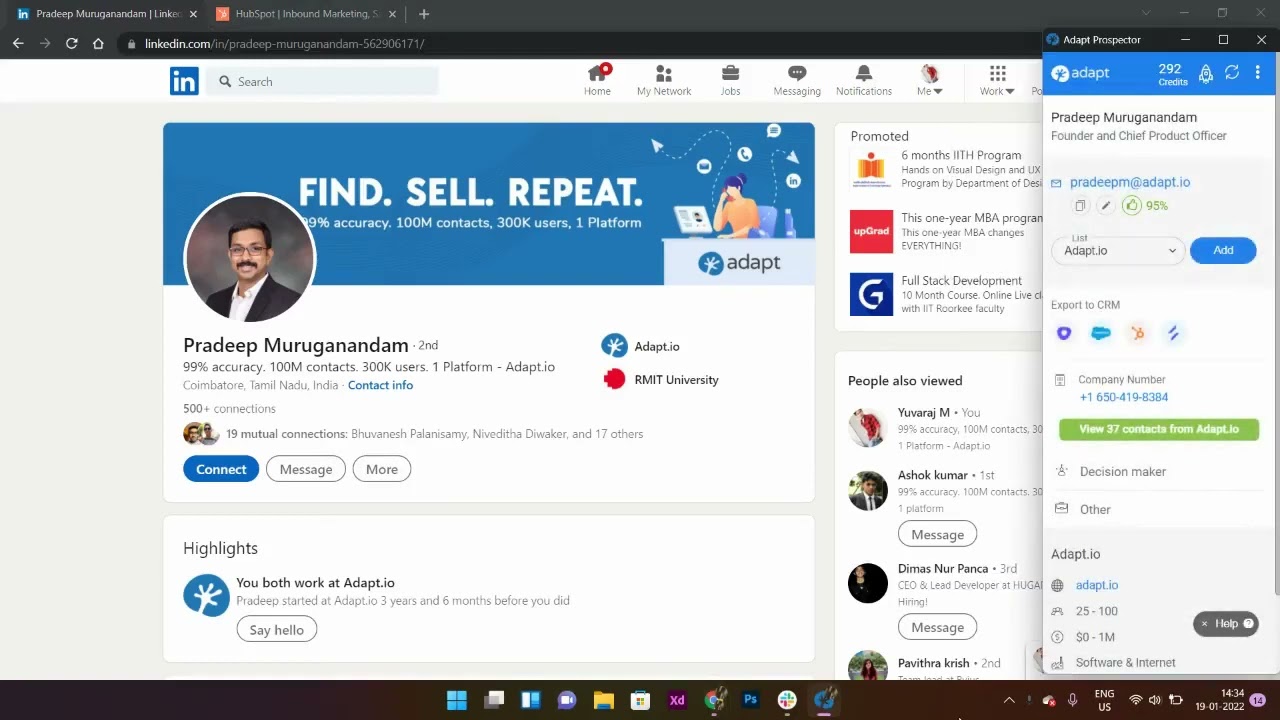Open Adobe XD from taskbar
The image size is (1280, 720).
click(x=677, y=700)
